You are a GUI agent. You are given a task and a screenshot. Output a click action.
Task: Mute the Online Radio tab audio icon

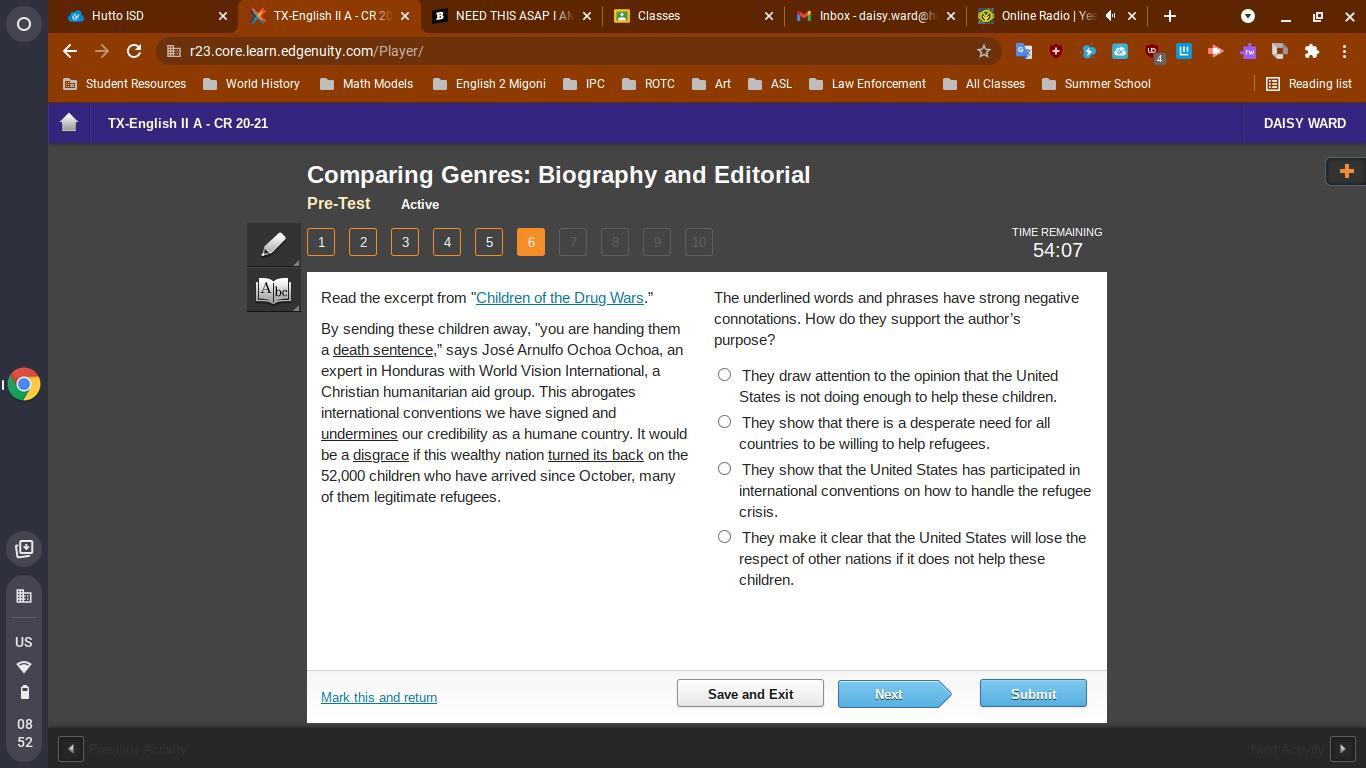click(x=1110, y=16)
